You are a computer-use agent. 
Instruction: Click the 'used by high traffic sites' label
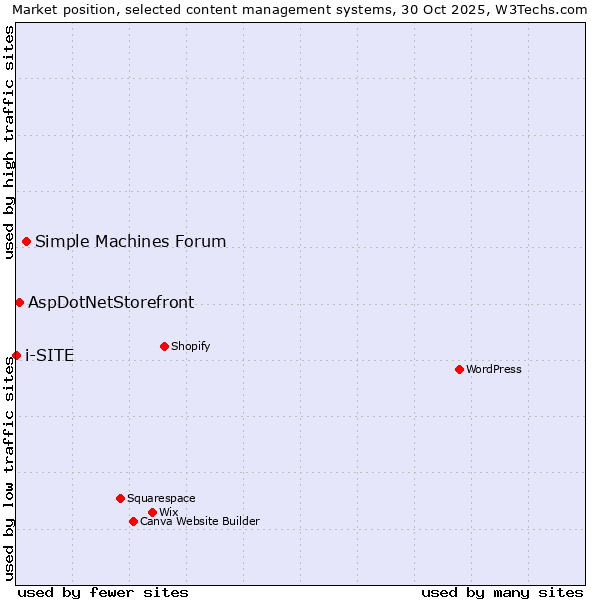point(9,142)
